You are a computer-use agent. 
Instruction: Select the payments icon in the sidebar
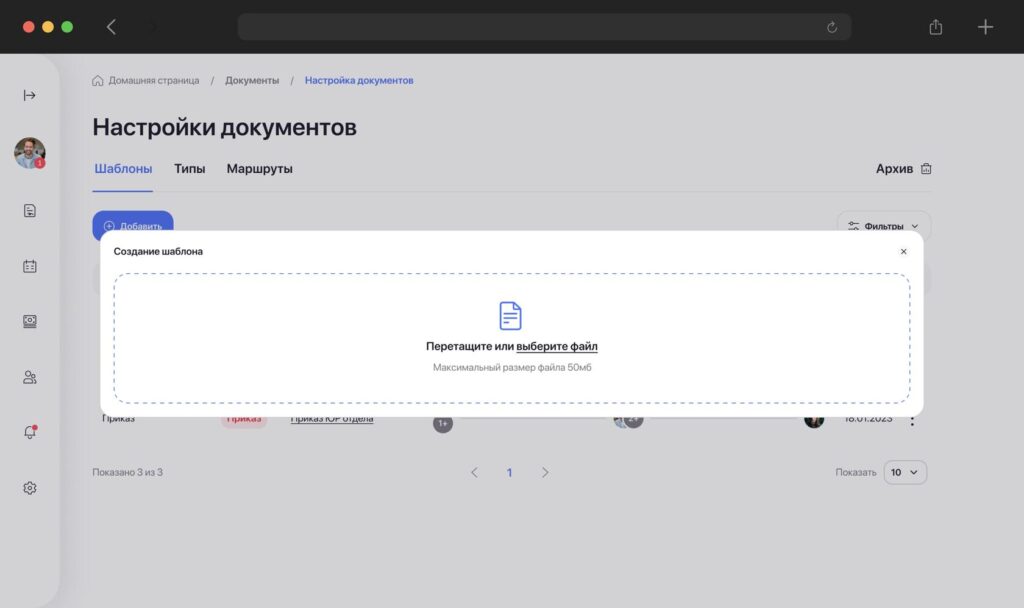click(29, 321)
